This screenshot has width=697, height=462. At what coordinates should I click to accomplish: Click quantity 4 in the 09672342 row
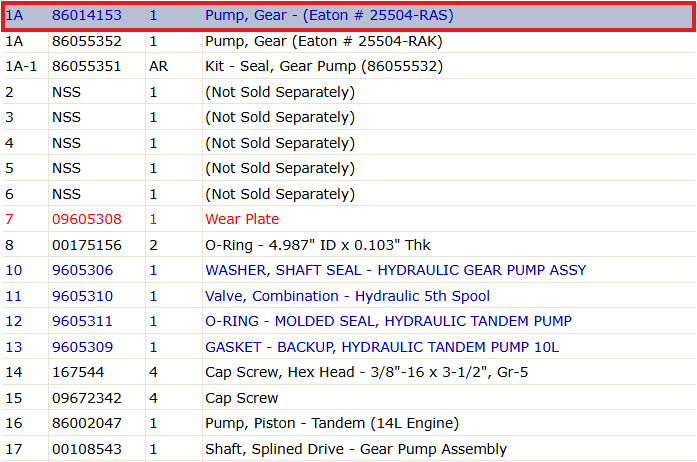[153, 398]
